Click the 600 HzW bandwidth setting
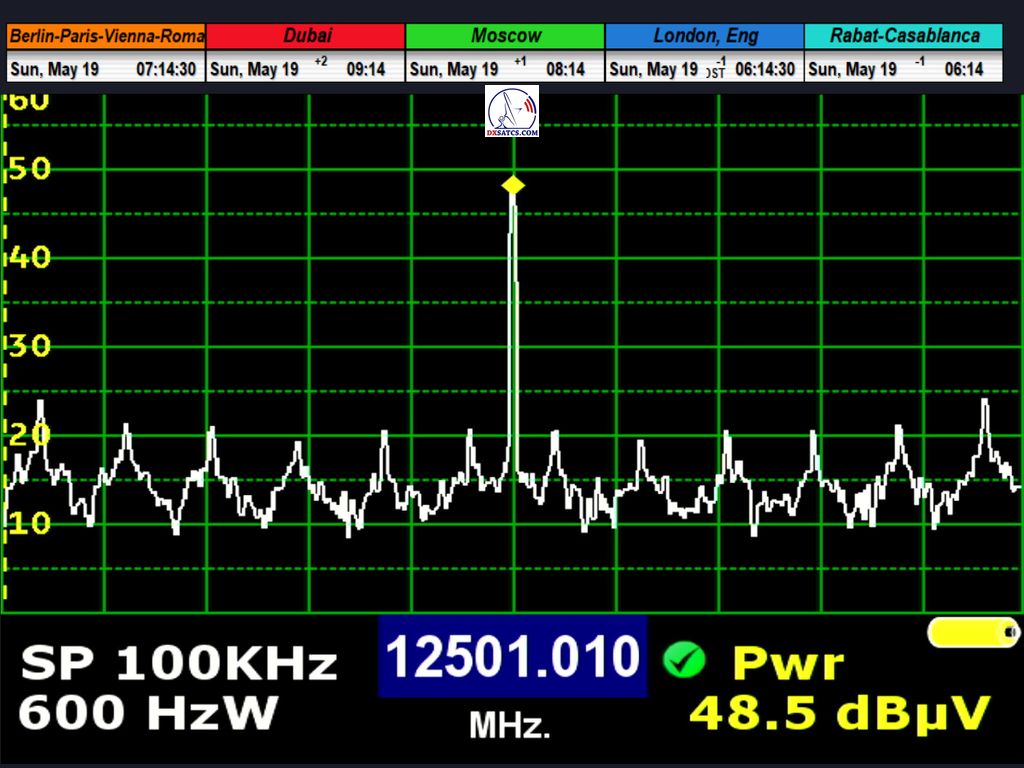The image size is (1024, 768). (147, 712)
